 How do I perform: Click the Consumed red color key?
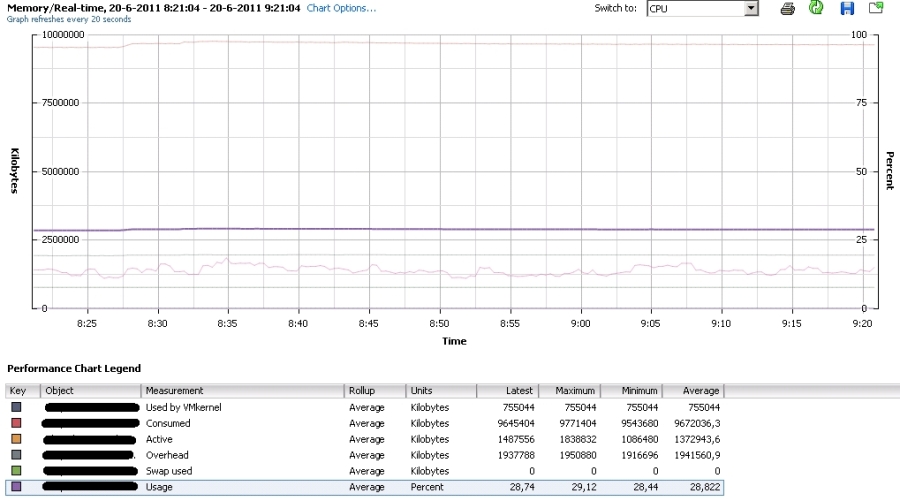tap(16, 423)
